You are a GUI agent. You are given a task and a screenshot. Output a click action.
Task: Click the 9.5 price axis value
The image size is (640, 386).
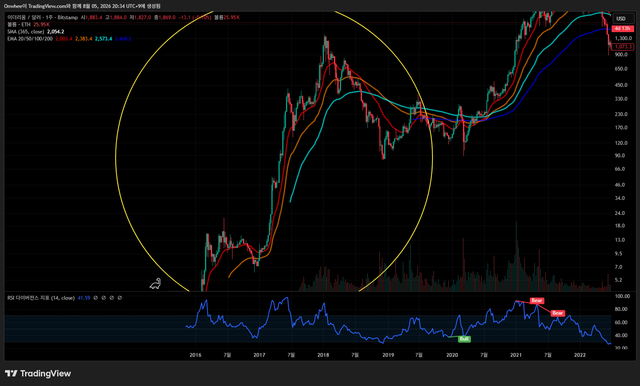coord(618,253)
